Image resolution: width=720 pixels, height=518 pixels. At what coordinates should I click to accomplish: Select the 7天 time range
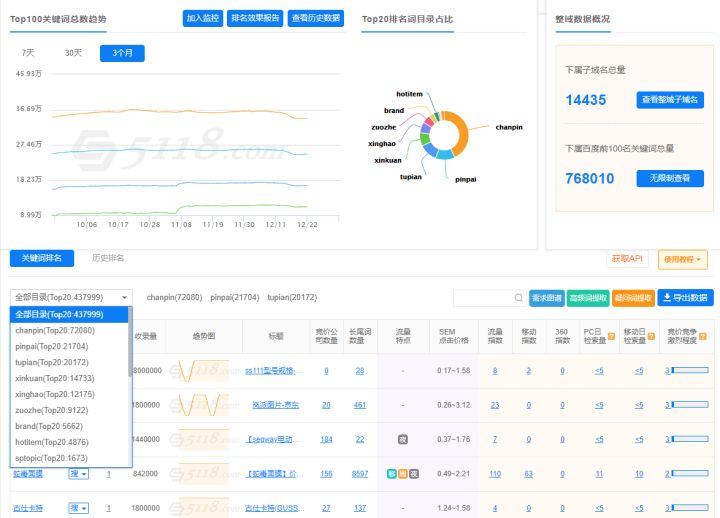coord(27,53)
